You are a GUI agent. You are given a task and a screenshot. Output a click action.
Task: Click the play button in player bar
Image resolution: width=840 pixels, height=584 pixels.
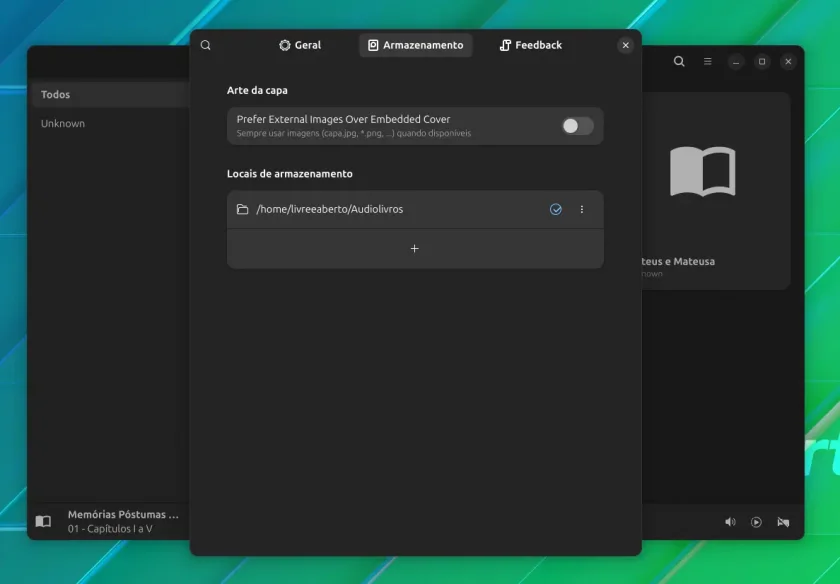(x=756, y=522)
